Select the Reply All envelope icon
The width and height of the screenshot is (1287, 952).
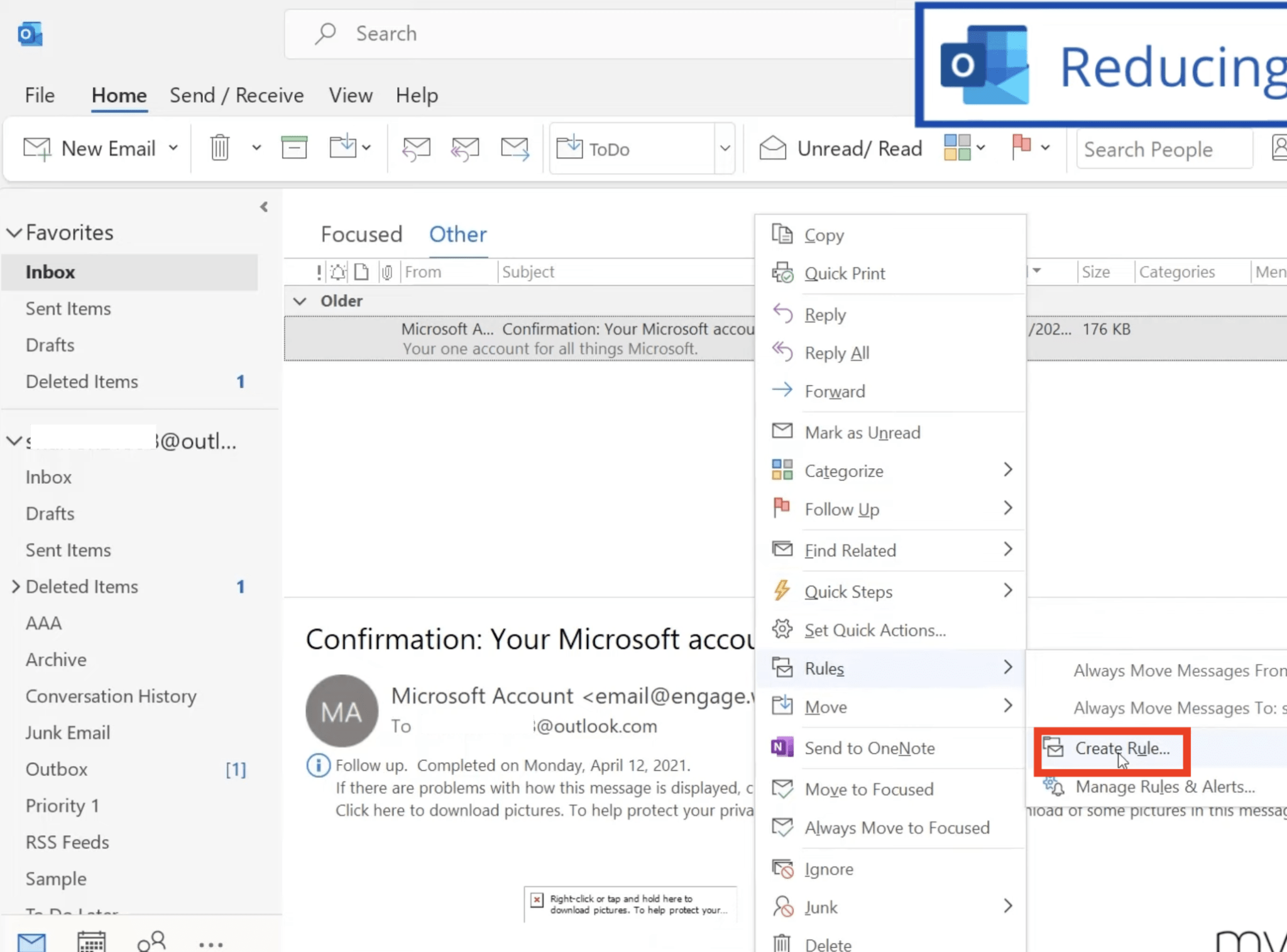465,148
